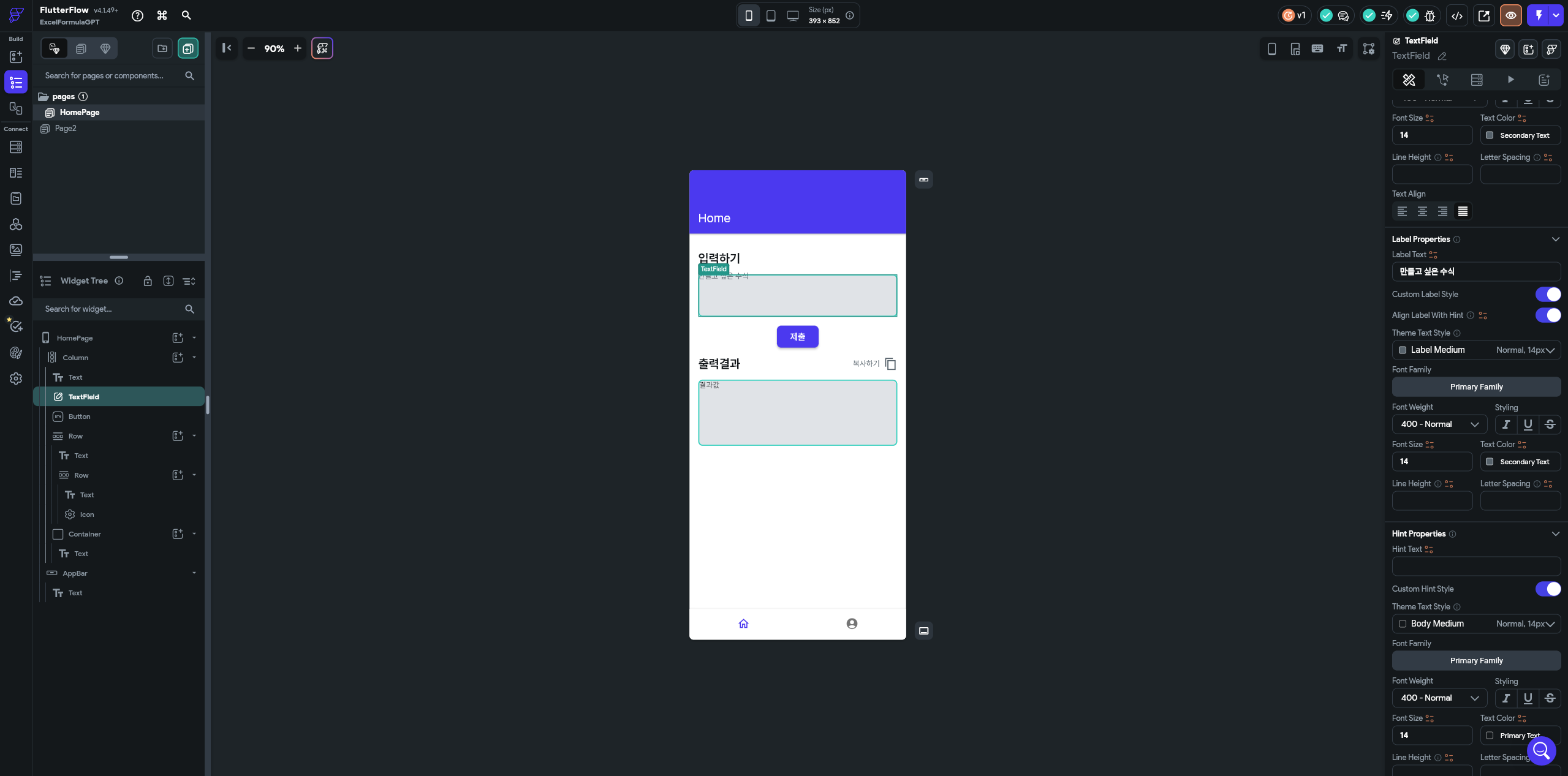Click copy icon next to 복사하기

(x=890, y=364)
